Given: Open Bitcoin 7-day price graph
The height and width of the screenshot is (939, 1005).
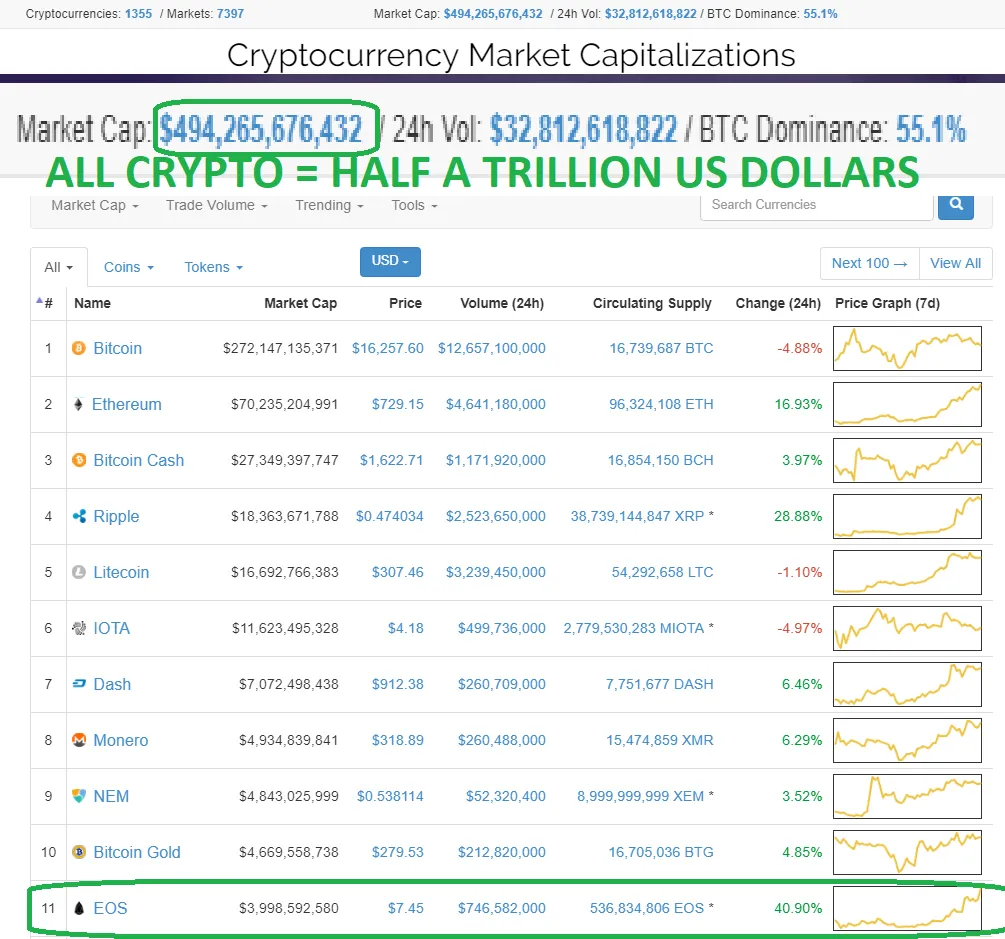Looking at the screenshot, I should [x=907, y=348].
